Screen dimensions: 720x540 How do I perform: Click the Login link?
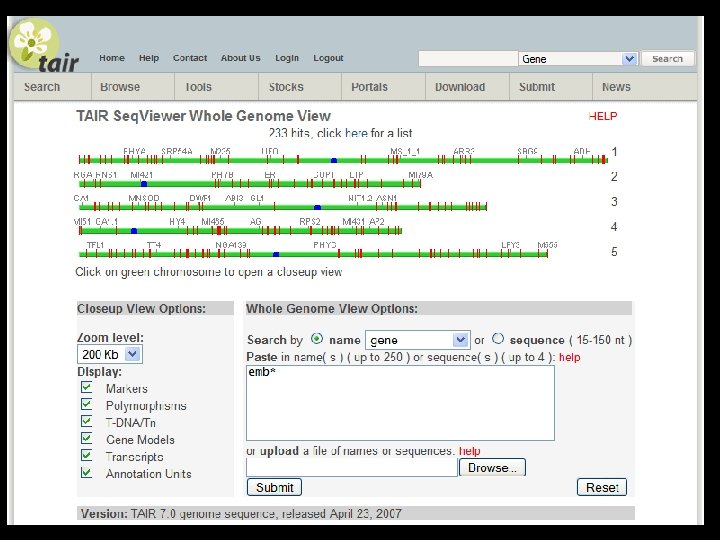click(287, 58)
